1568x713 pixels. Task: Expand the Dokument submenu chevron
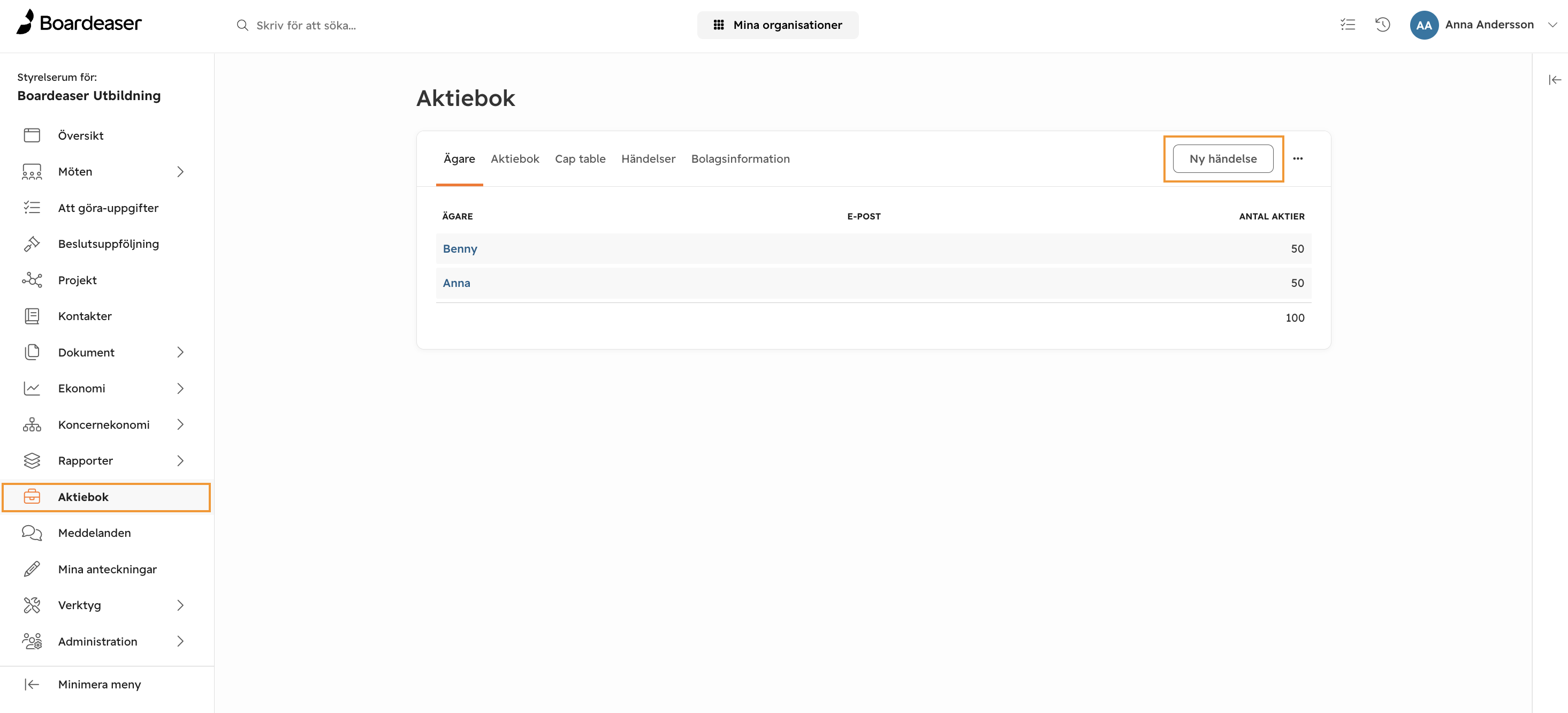[x=180, y=353]
